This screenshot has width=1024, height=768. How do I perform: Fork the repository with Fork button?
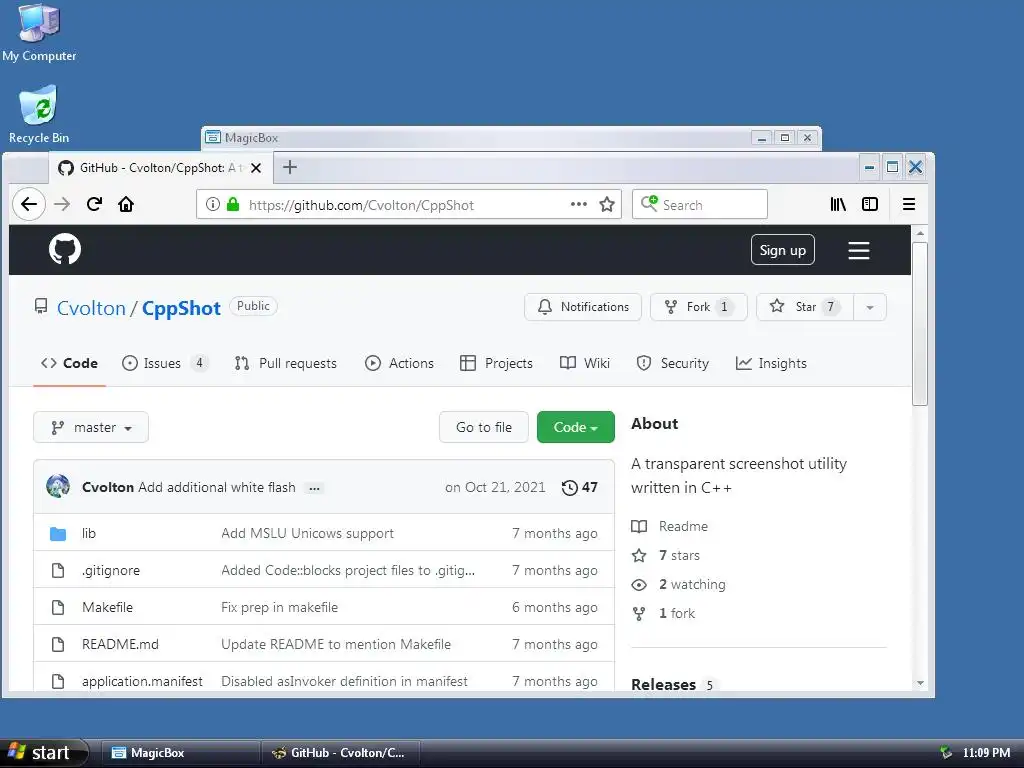pos(698,307)
